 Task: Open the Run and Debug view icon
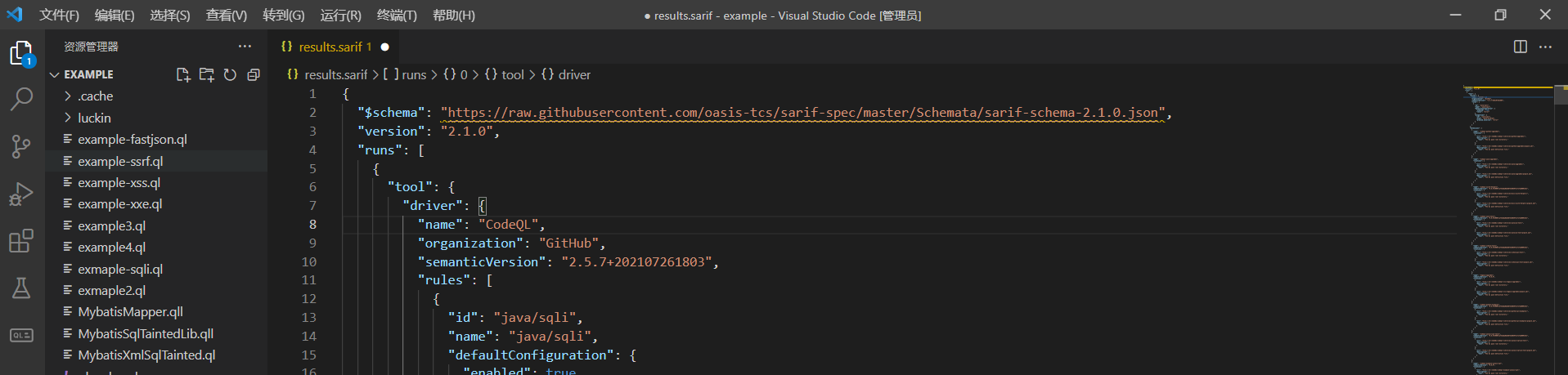21,194
